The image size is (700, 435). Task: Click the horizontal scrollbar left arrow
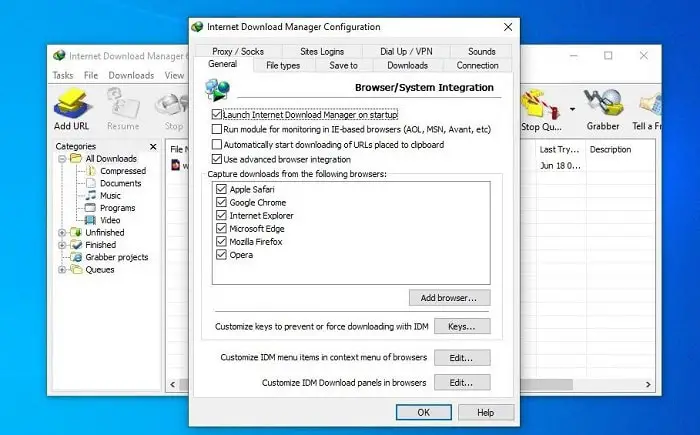(x=173, y=384)
